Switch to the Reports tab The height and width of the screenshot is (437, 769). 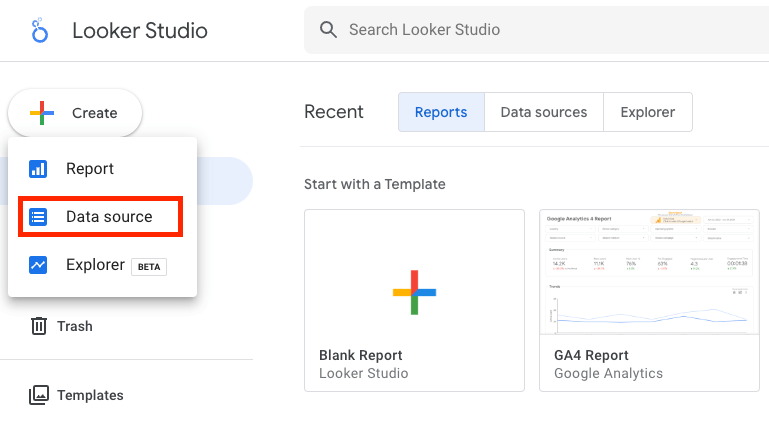441,112
